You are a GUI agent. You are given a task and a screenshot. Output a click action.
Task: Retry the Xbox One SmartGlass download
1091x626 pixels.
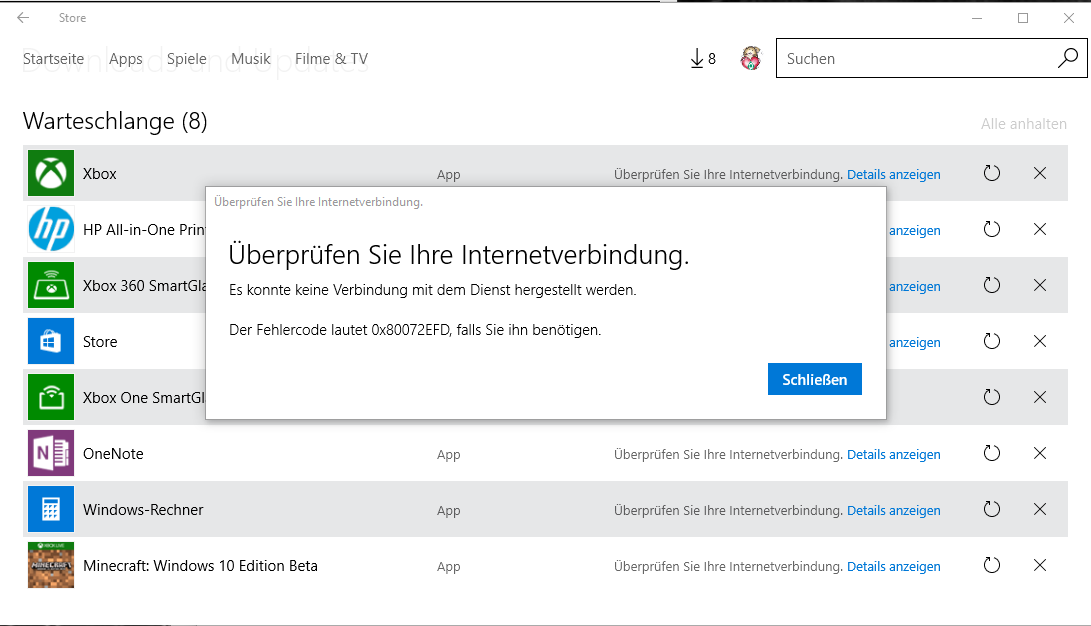point(992,397)
